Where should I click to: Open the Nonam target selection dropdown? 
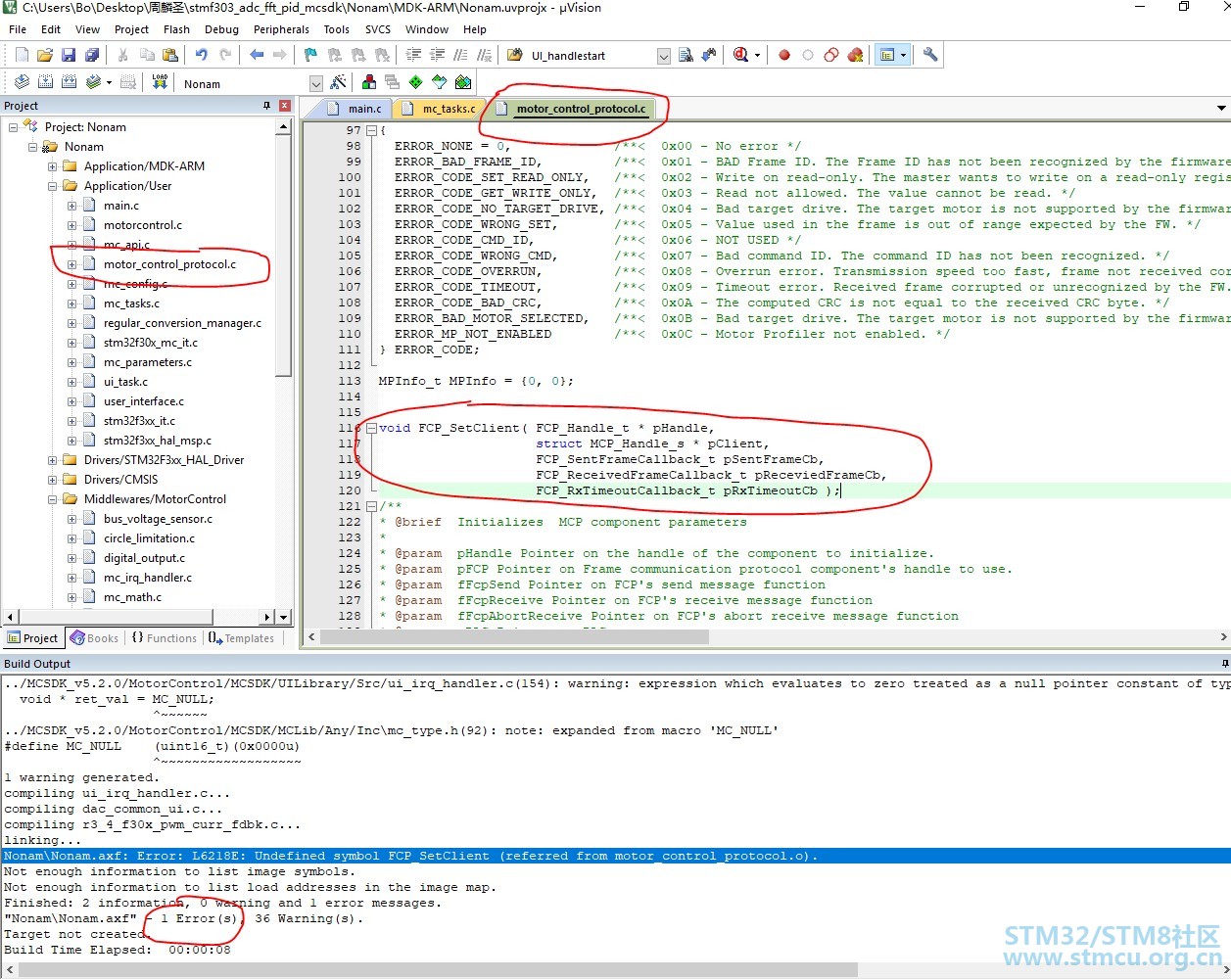tap(315, 83)
